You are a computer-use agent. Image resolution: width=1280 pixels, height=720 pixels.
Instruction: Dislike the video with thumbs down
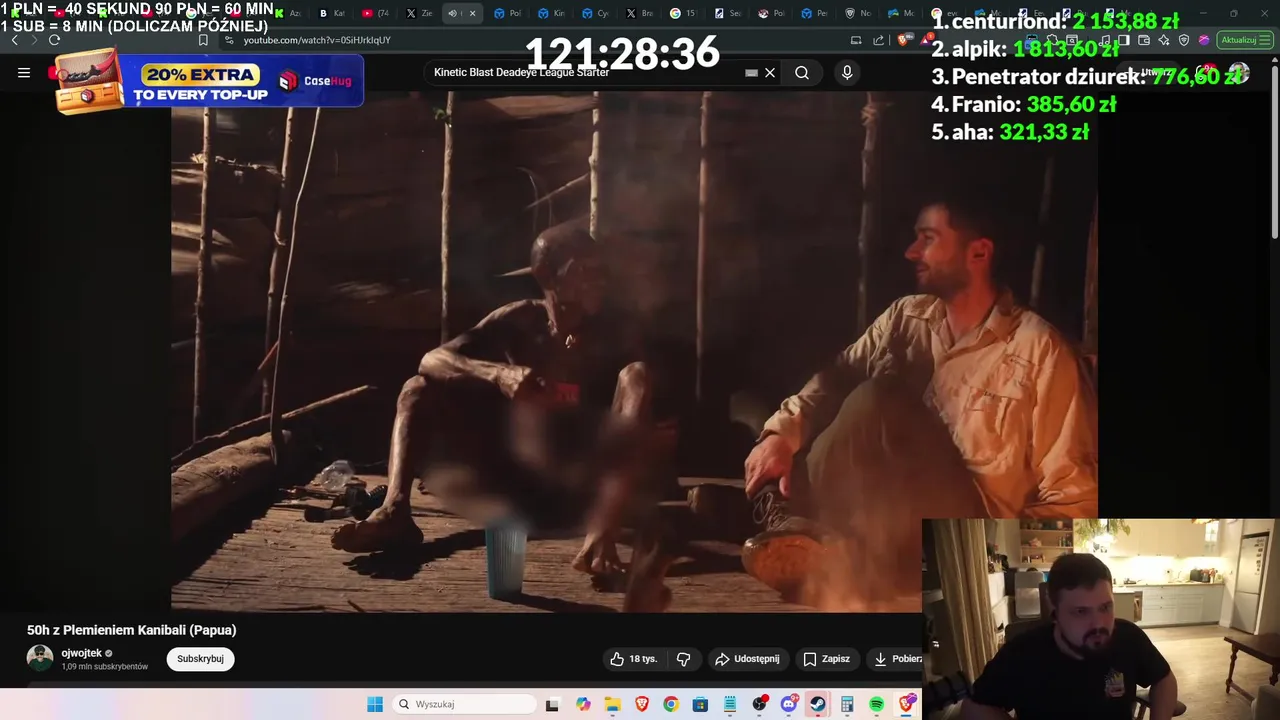point(684,659)
